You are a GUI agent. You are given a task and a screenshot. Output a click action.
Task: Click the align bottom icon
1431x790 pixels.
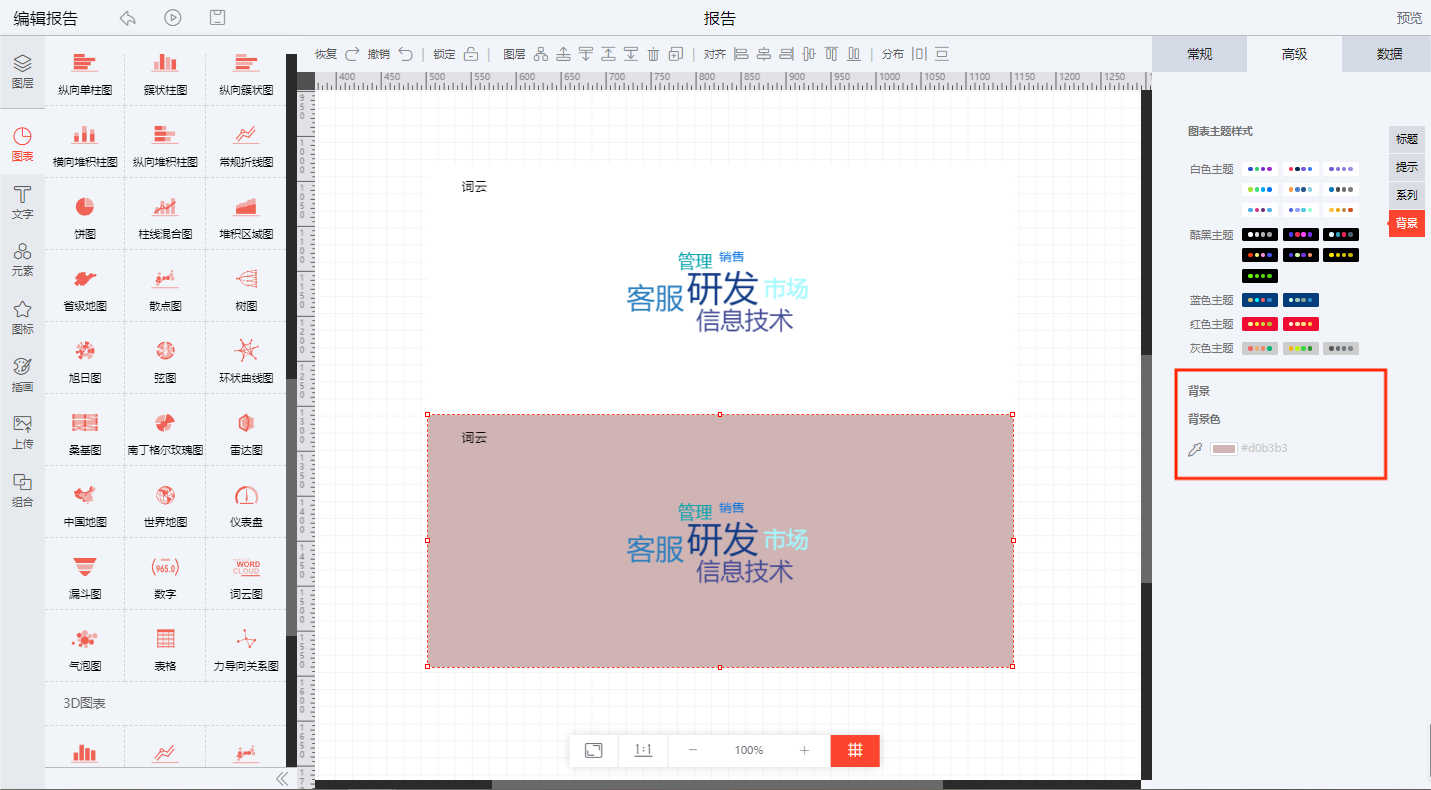click(x=854, y=54)
